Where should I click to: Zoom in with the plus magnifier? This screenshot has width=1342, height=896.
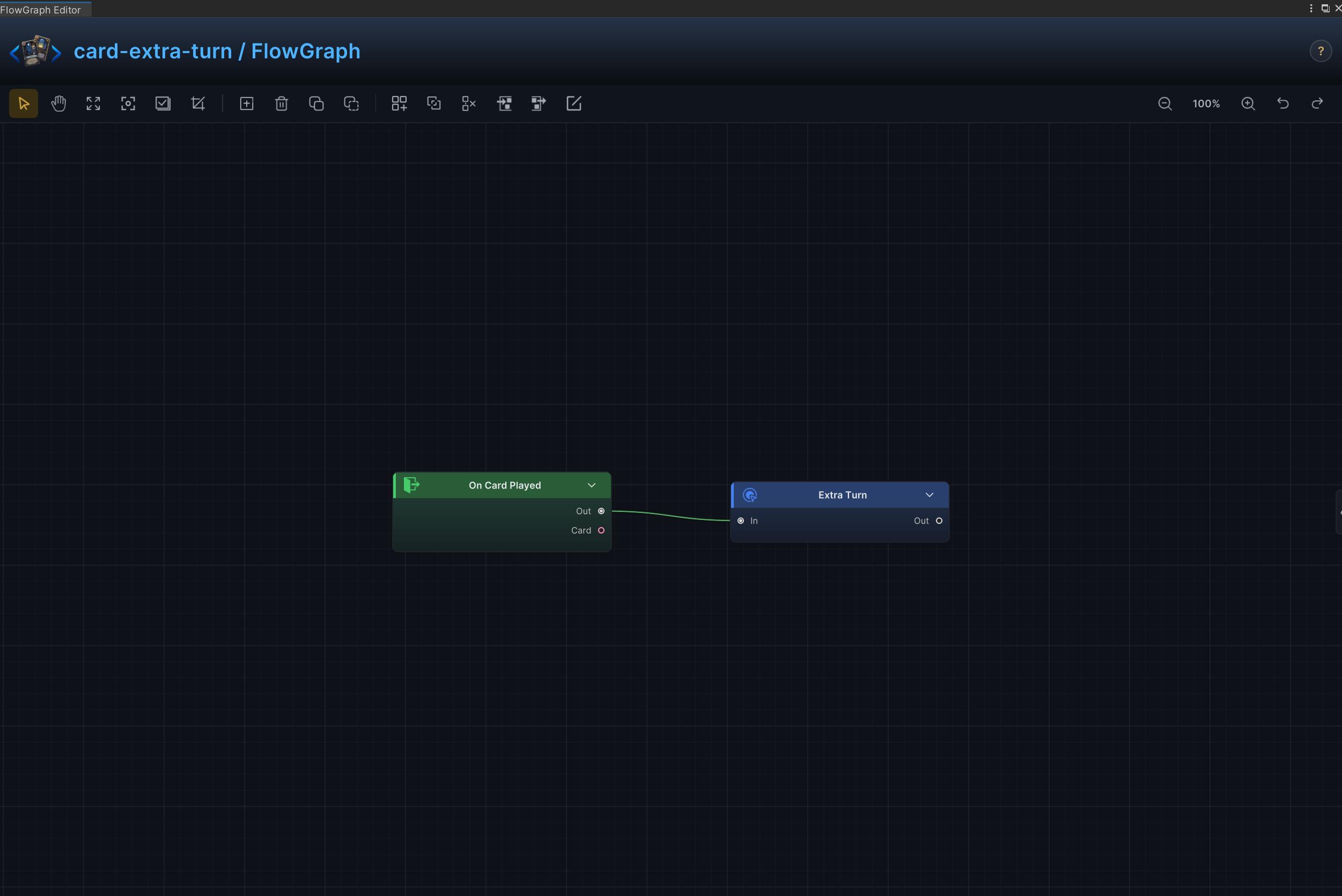point(1248,103)
